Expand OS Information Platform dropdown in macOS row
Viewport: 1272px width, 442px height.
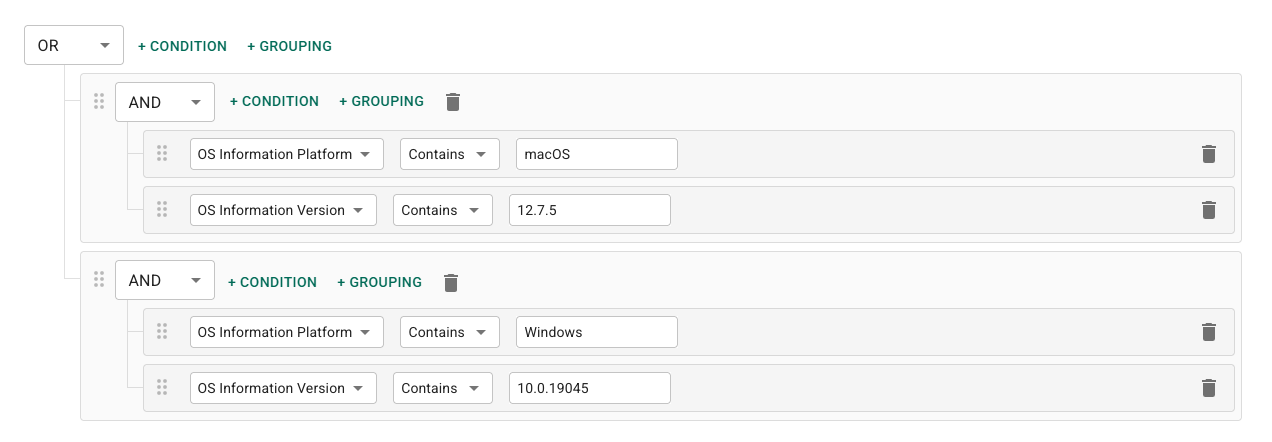[x=286, y=154]
